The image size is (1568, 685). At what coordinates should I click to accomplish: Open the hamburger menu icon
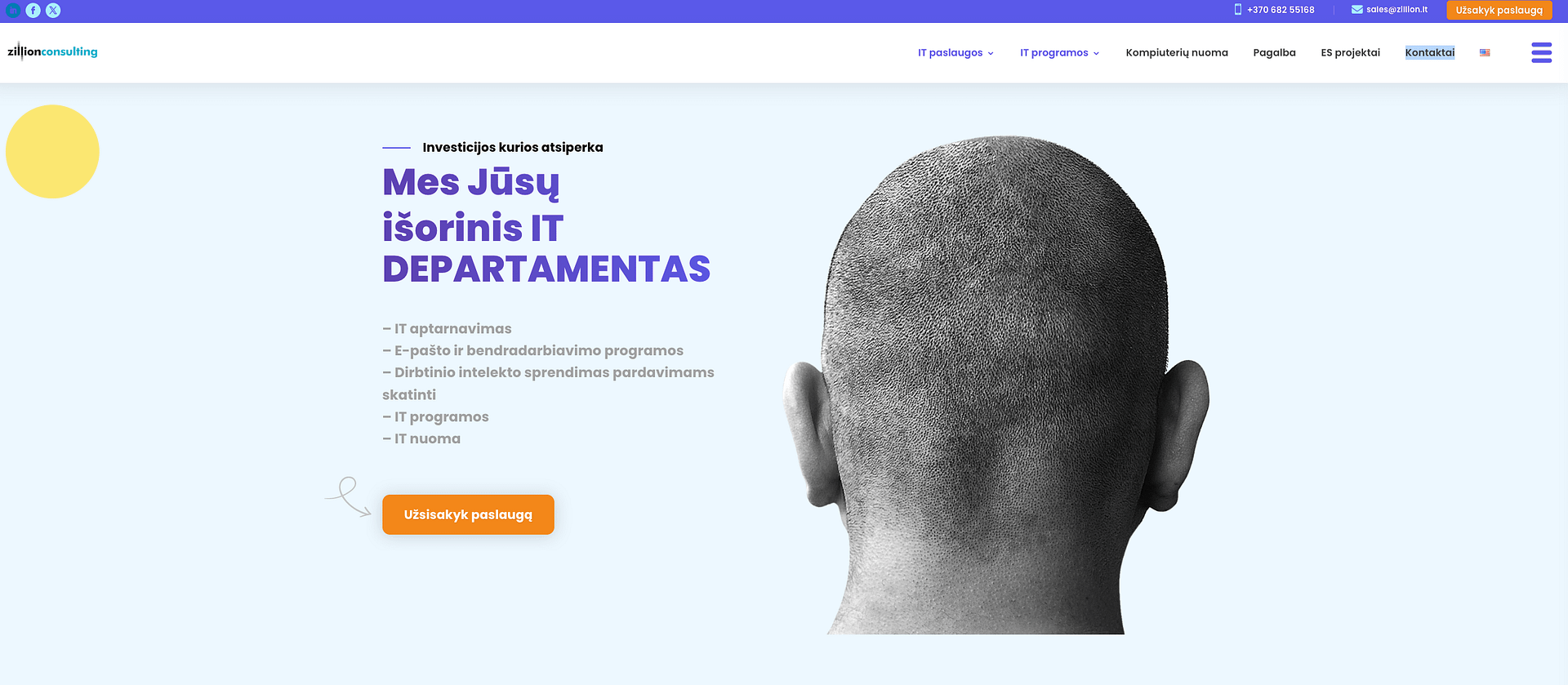(1541, 52)
